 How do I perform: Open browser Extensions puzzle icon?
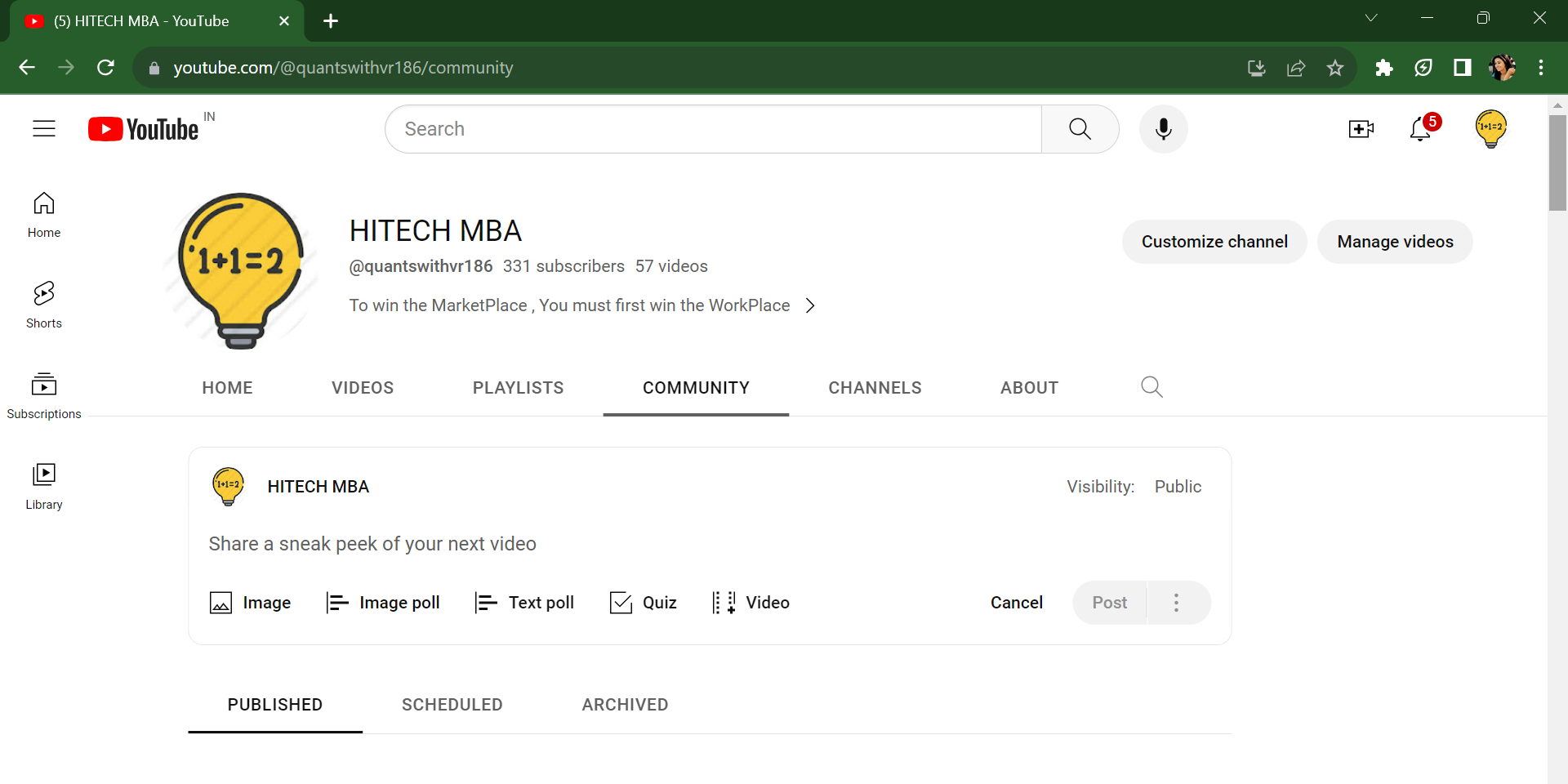(x=1383, y=68)
